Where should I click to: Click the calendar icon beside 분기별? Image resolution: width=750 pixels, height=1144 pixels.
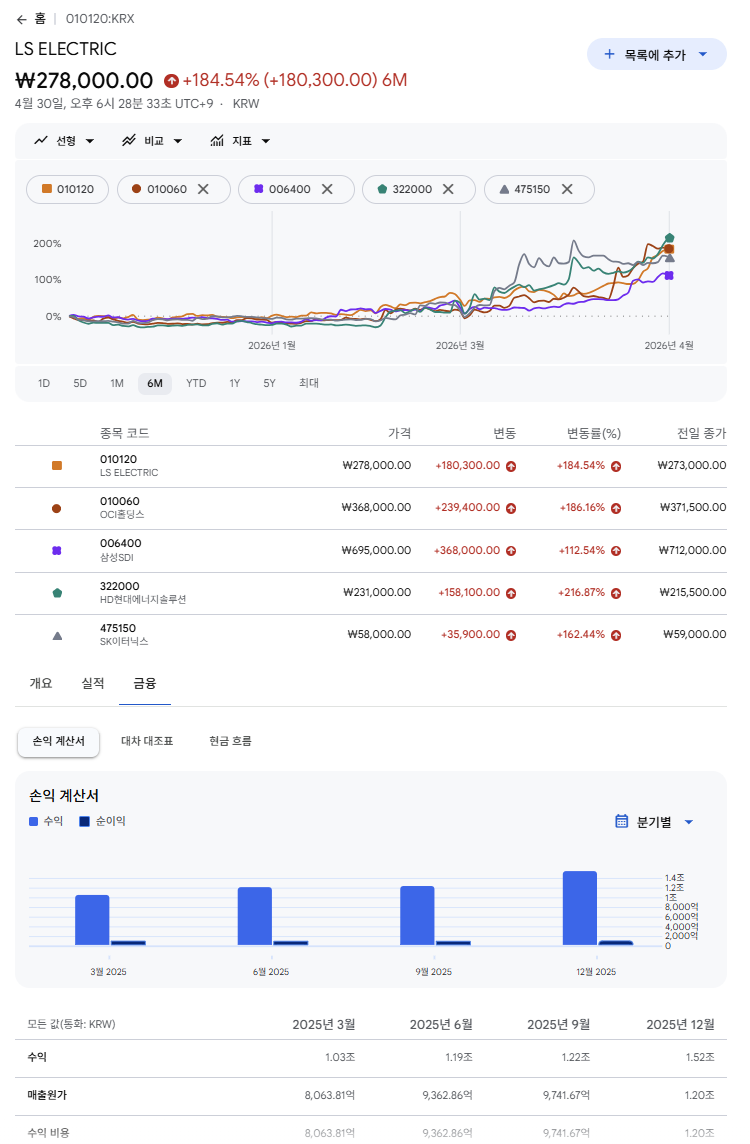[x=622, y=822]
